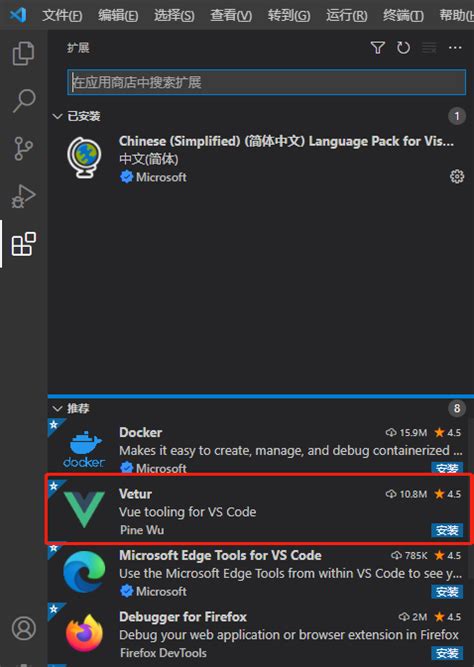Click the Vetur green V icon
This screenshot has height=667, width=474.
(x=84, y=509)
